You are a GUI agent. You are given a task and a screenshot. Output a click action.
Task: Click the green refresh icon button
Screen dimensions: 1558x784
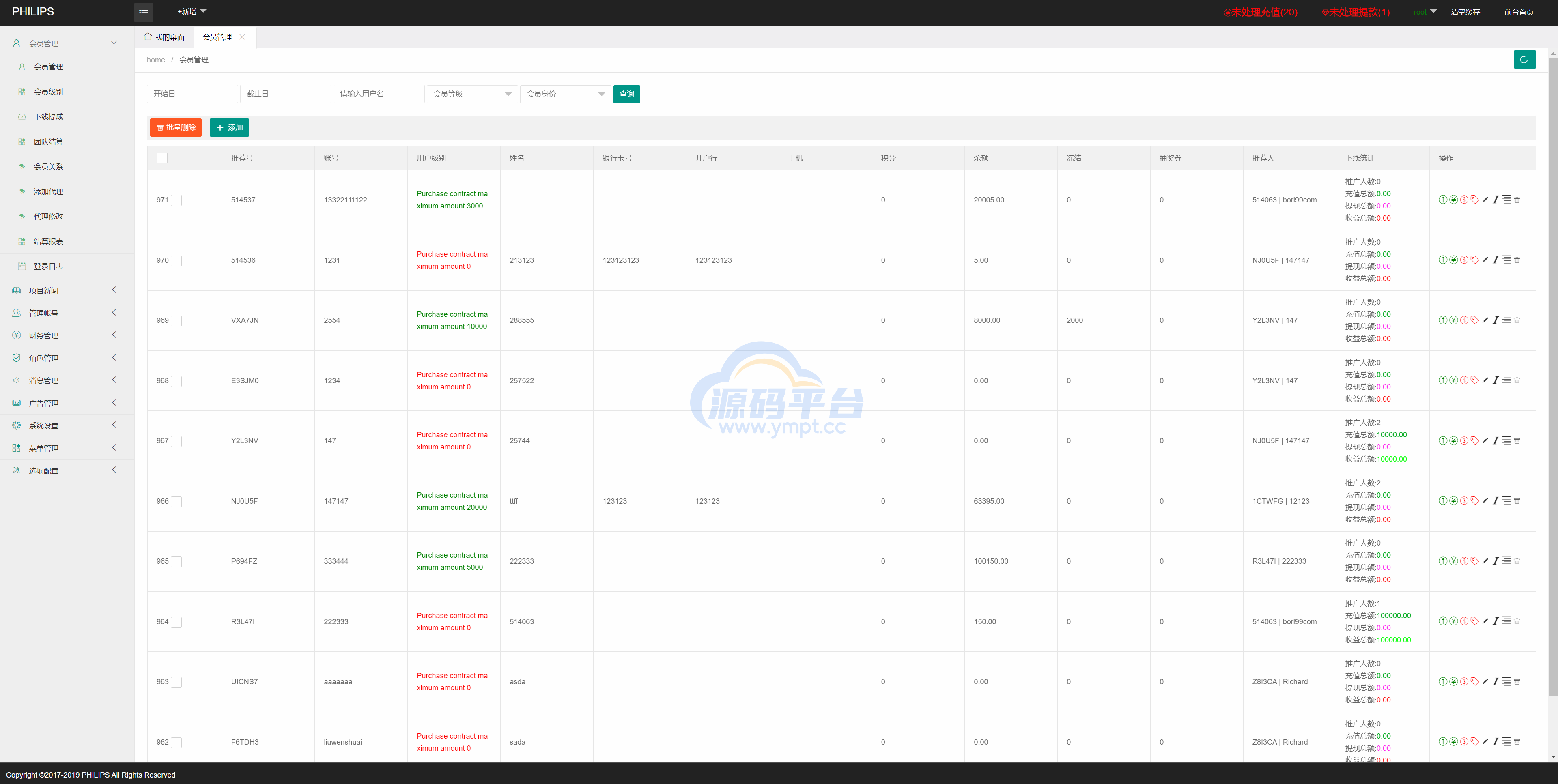1524,59
